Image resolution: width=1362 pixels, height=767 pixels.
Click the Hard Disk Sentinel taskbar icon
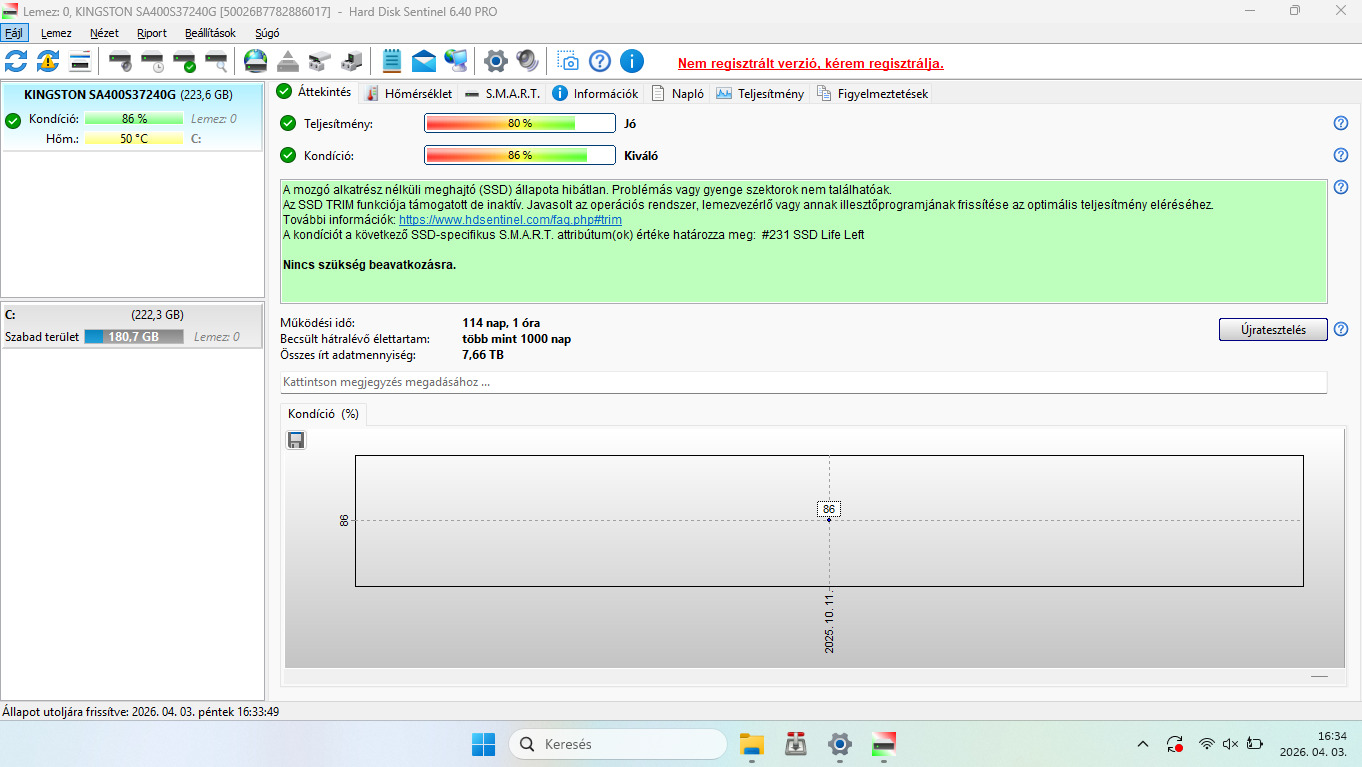pyautogui.click(x=884, y=744)
